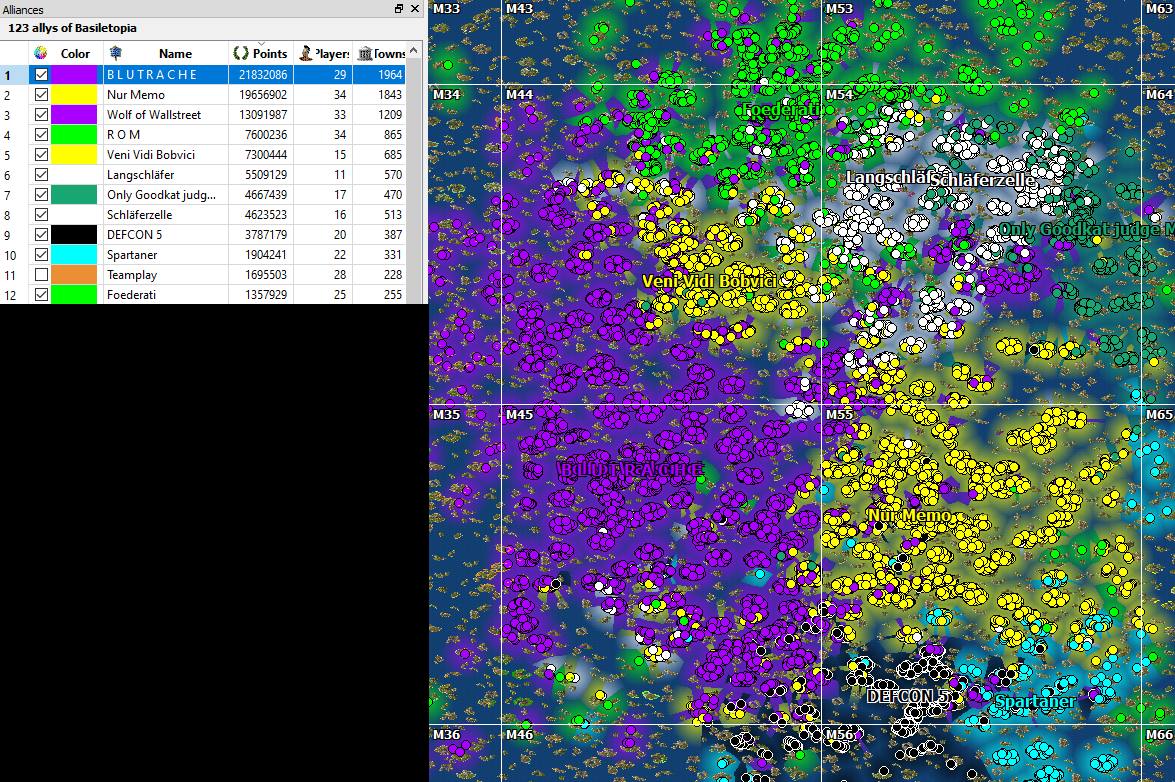Select the Wolf of Wallstreet alliance row

tap(154, 115)
